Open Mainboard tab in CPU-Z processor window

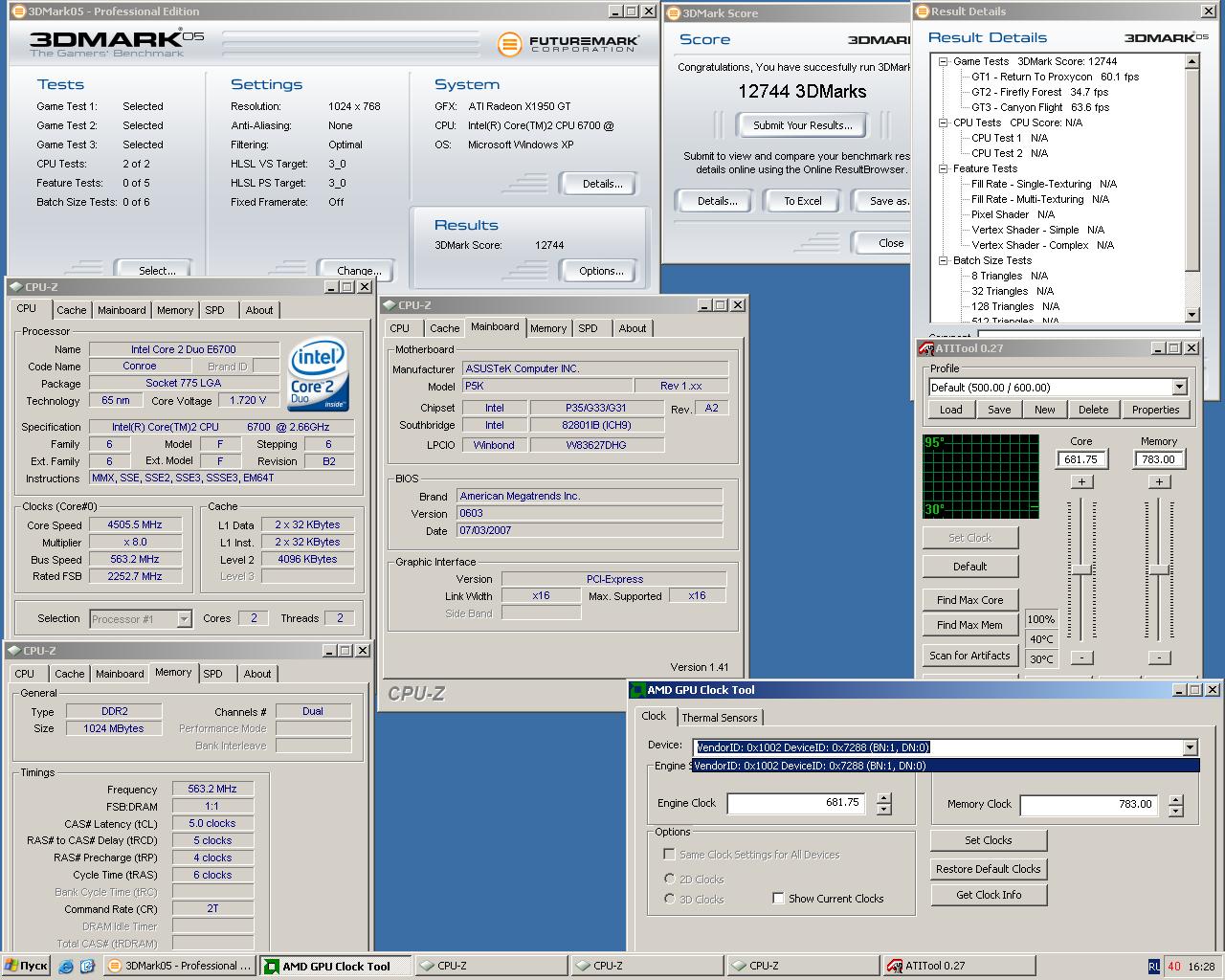pos(122,310)
